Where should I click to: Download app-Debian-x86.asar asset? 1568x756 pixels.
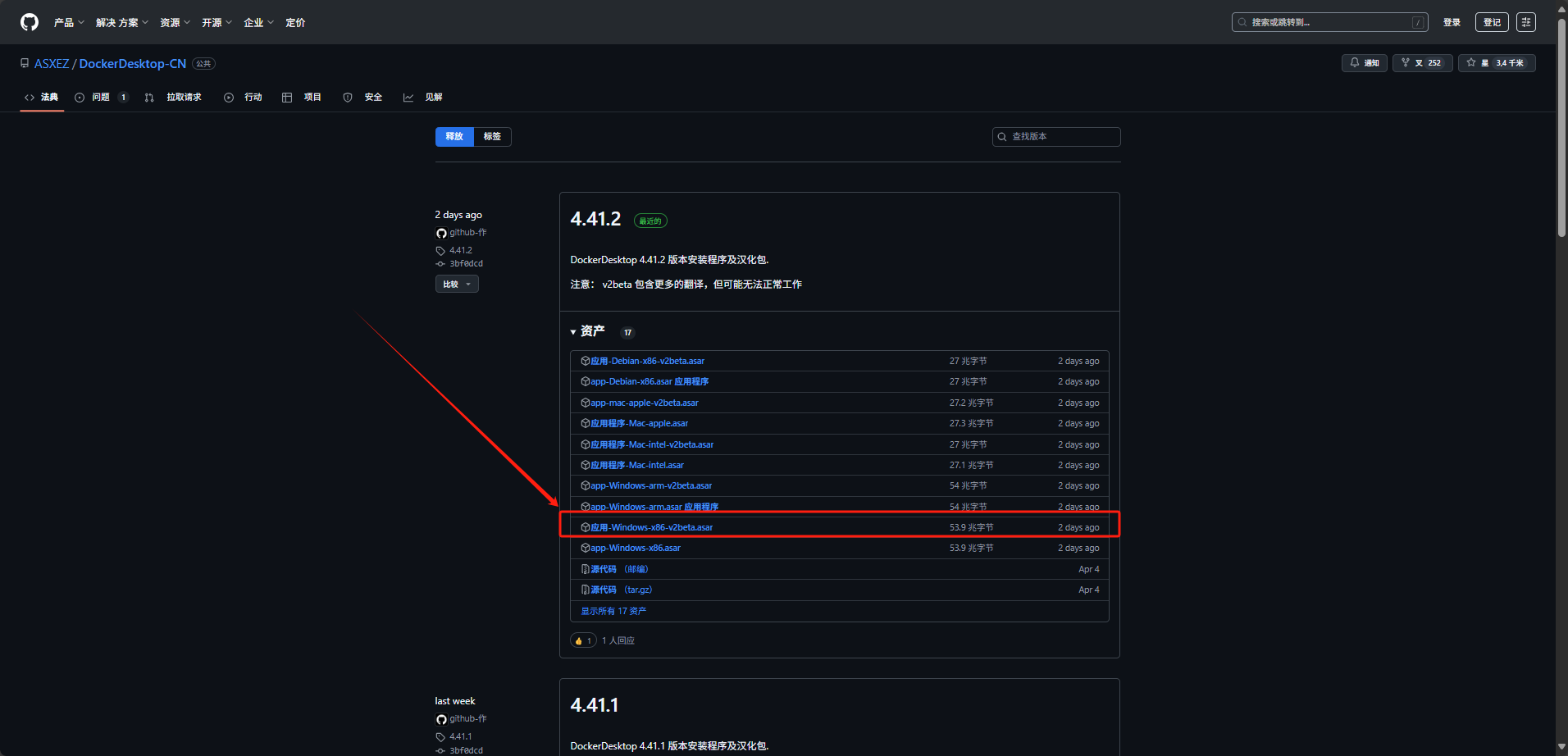coord(650,381)
